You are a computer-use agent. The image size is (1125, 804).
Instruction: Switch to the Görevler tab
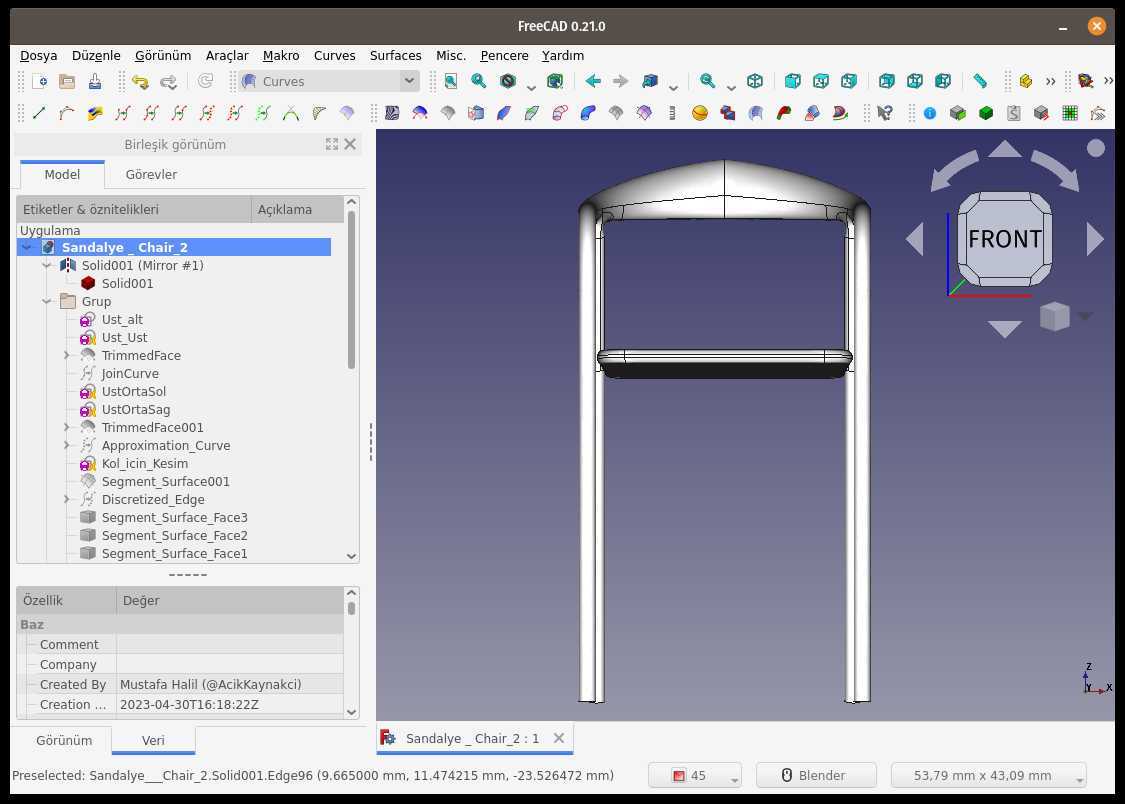point(151,174)
